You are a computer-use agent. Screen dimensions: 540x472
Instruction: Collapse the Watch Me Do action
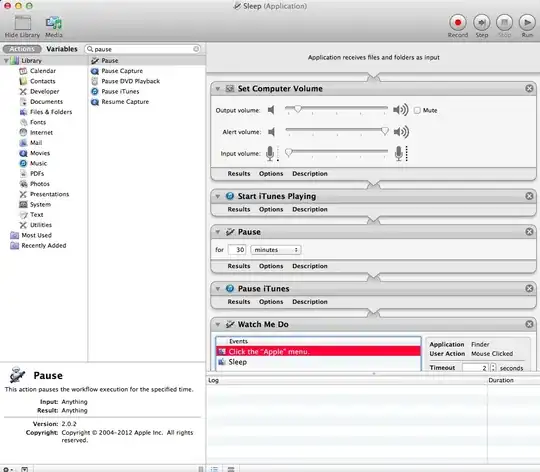click(218, 324)
